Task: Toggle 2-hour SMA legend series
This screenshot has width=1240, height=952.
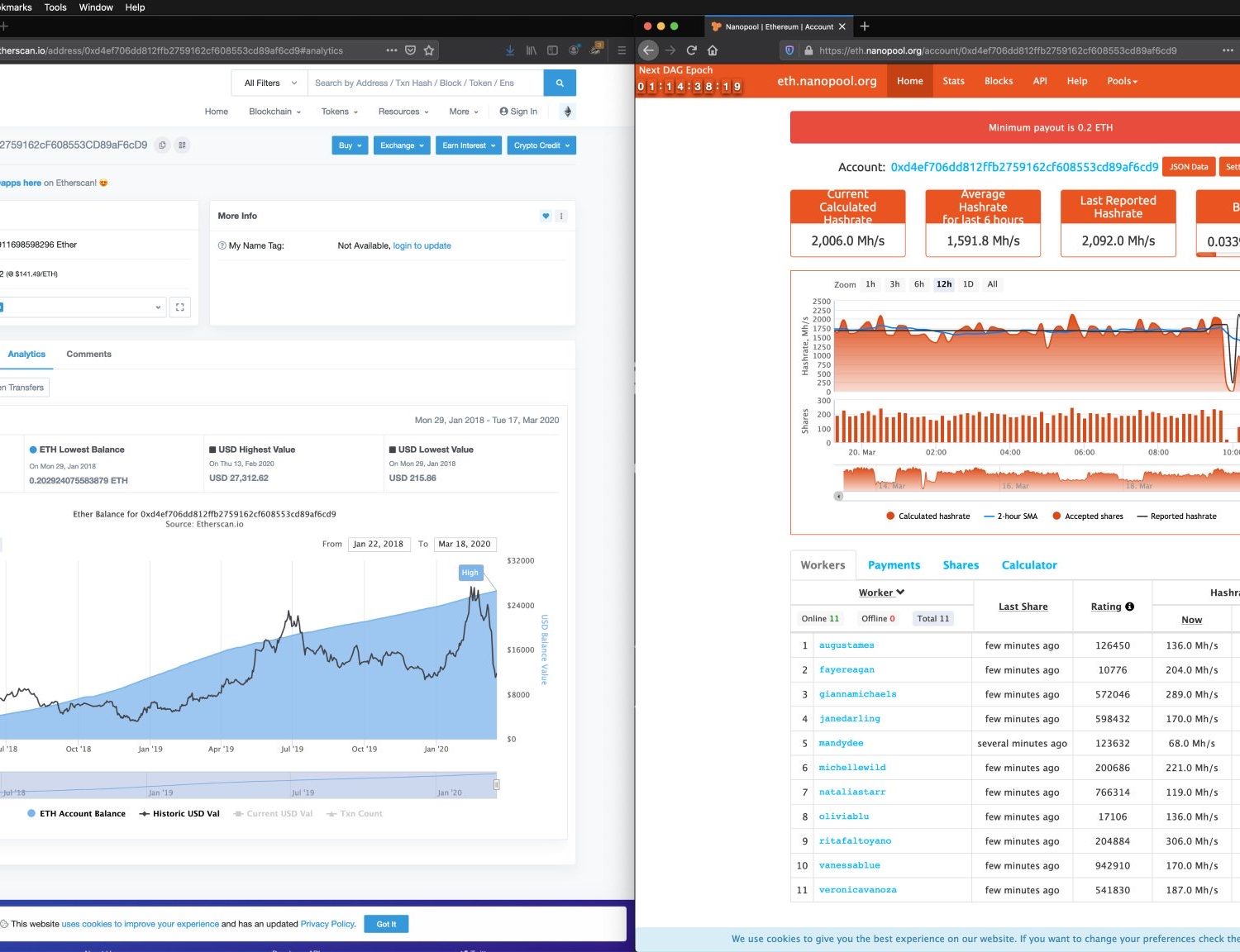Action: point(1010,516)
